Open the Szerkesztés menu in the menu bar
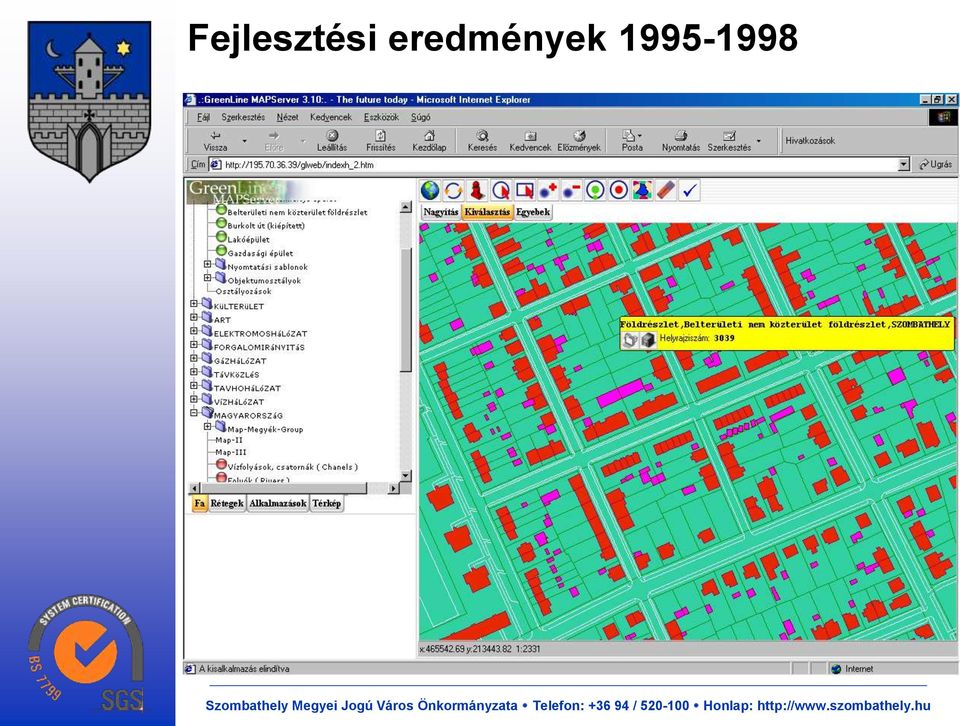The height and width of the screenshot is (726, 960). click(x=243, y=117)
